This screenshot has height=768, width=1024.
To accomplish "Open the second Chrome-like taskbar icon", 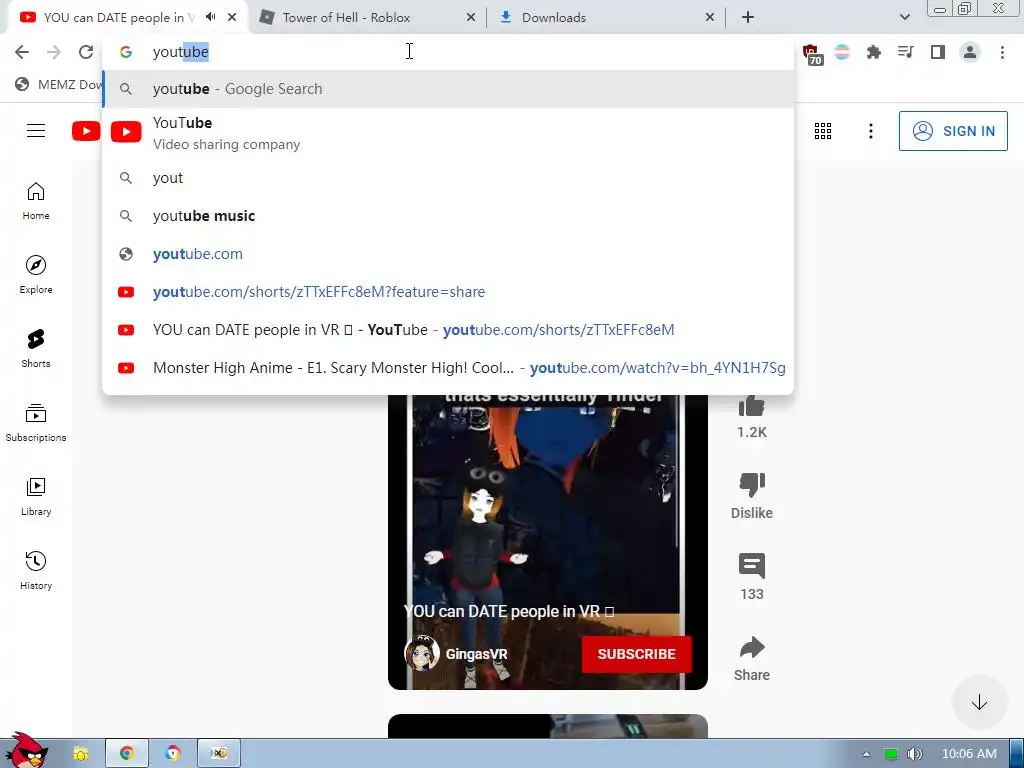I will (173, 754).
